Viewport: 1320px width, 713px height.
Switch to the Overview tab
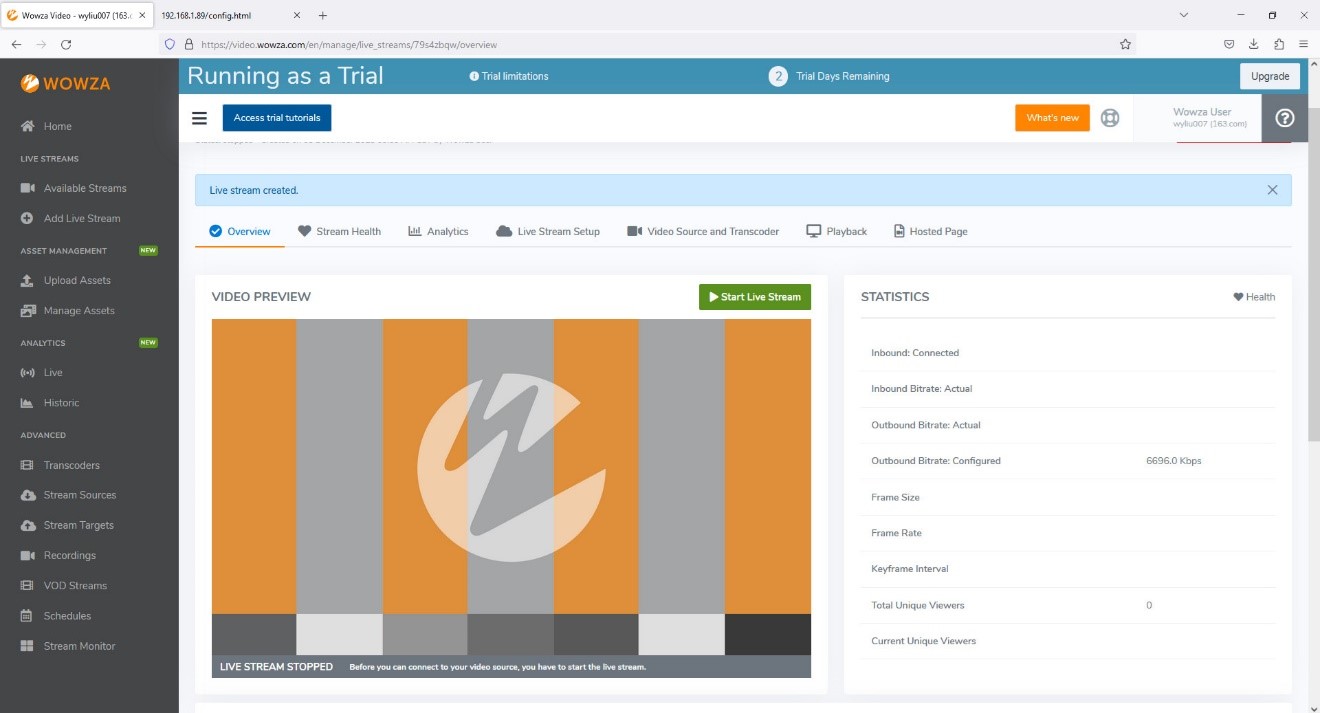click(x=240, y=231)
